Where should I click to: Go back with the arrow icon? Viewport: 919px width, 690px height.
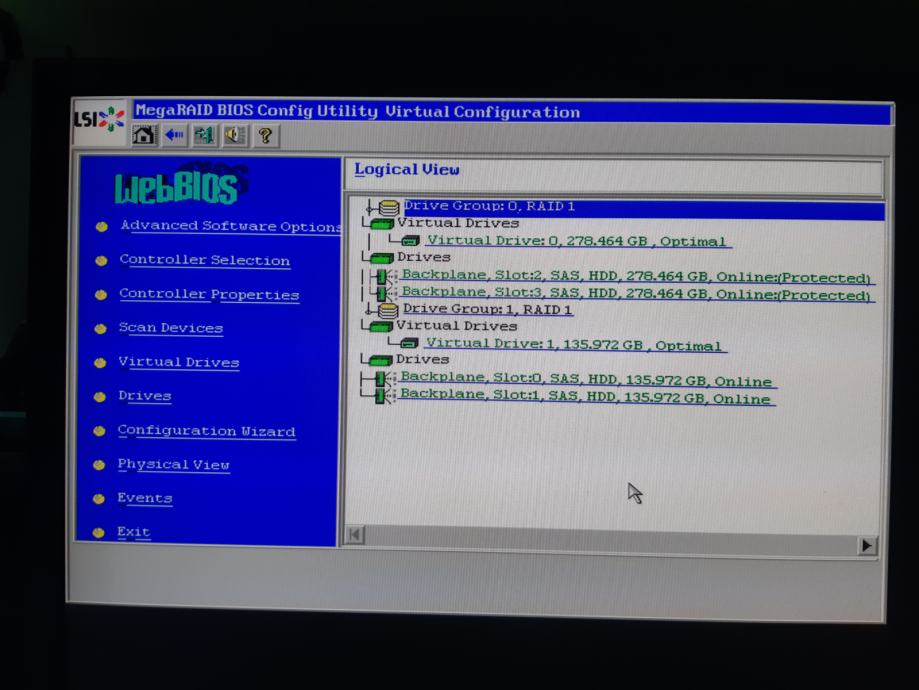(x=174, y=136)
